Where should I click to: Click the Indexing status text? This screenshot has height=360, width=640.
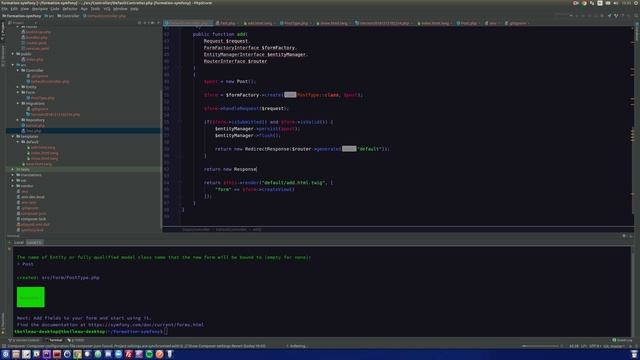point(297,346)
